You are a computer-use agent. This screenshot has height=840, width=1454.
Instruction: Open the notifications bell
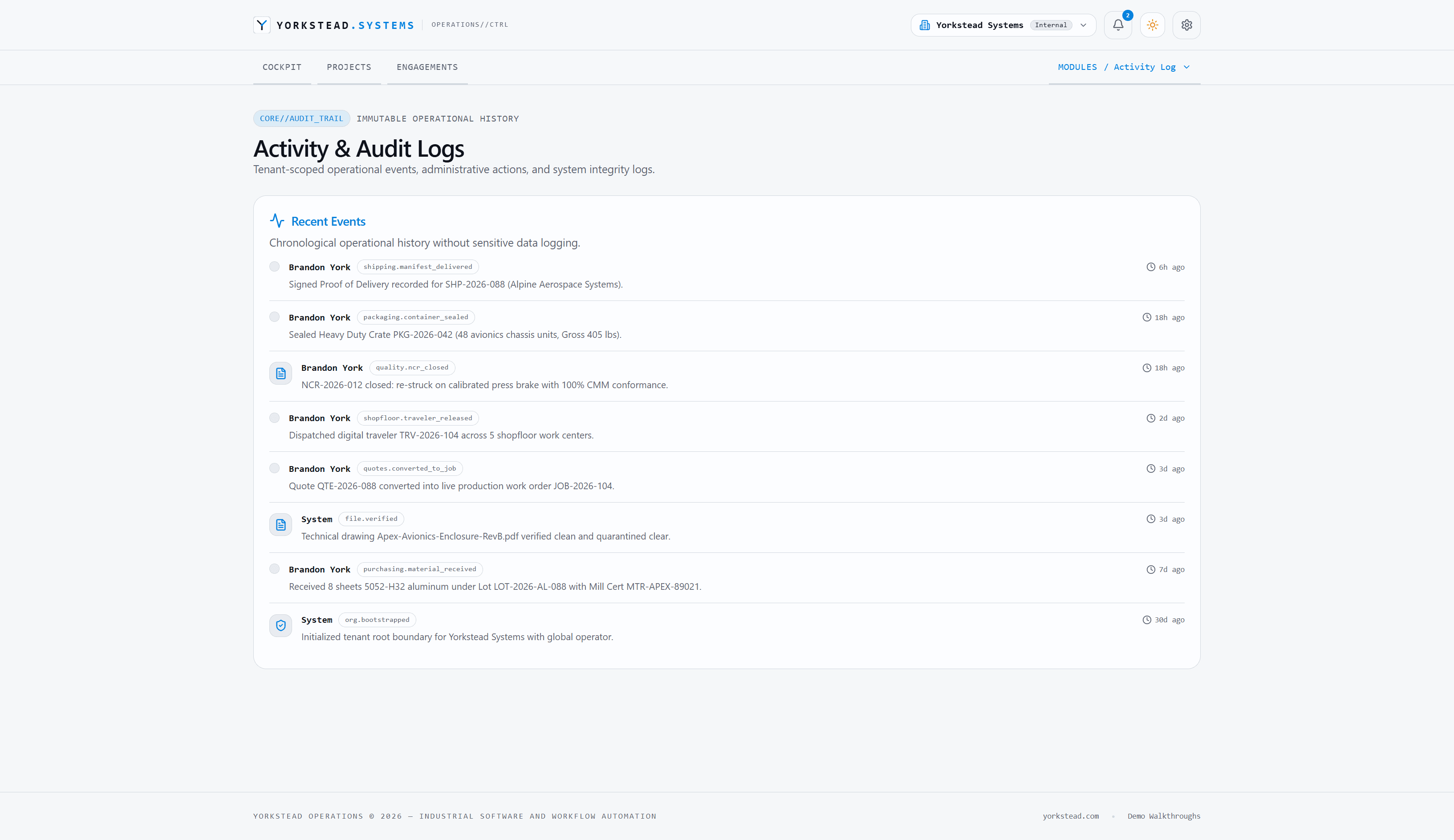point(1117,25)
